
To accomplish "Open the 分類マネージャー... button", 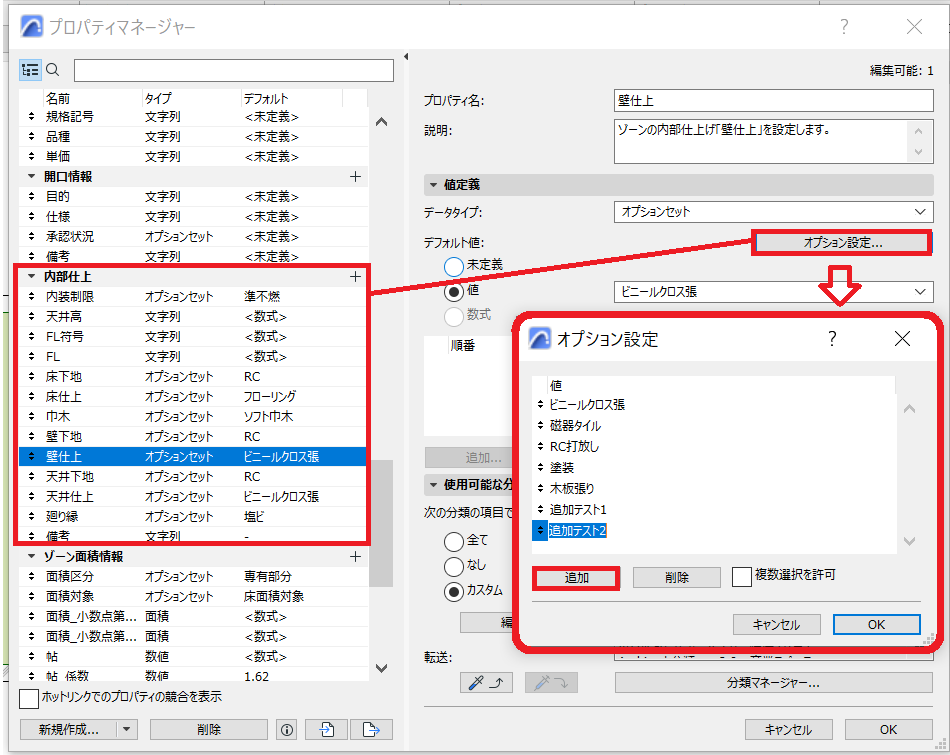I will pyautogui.click(x=773, y=683).
